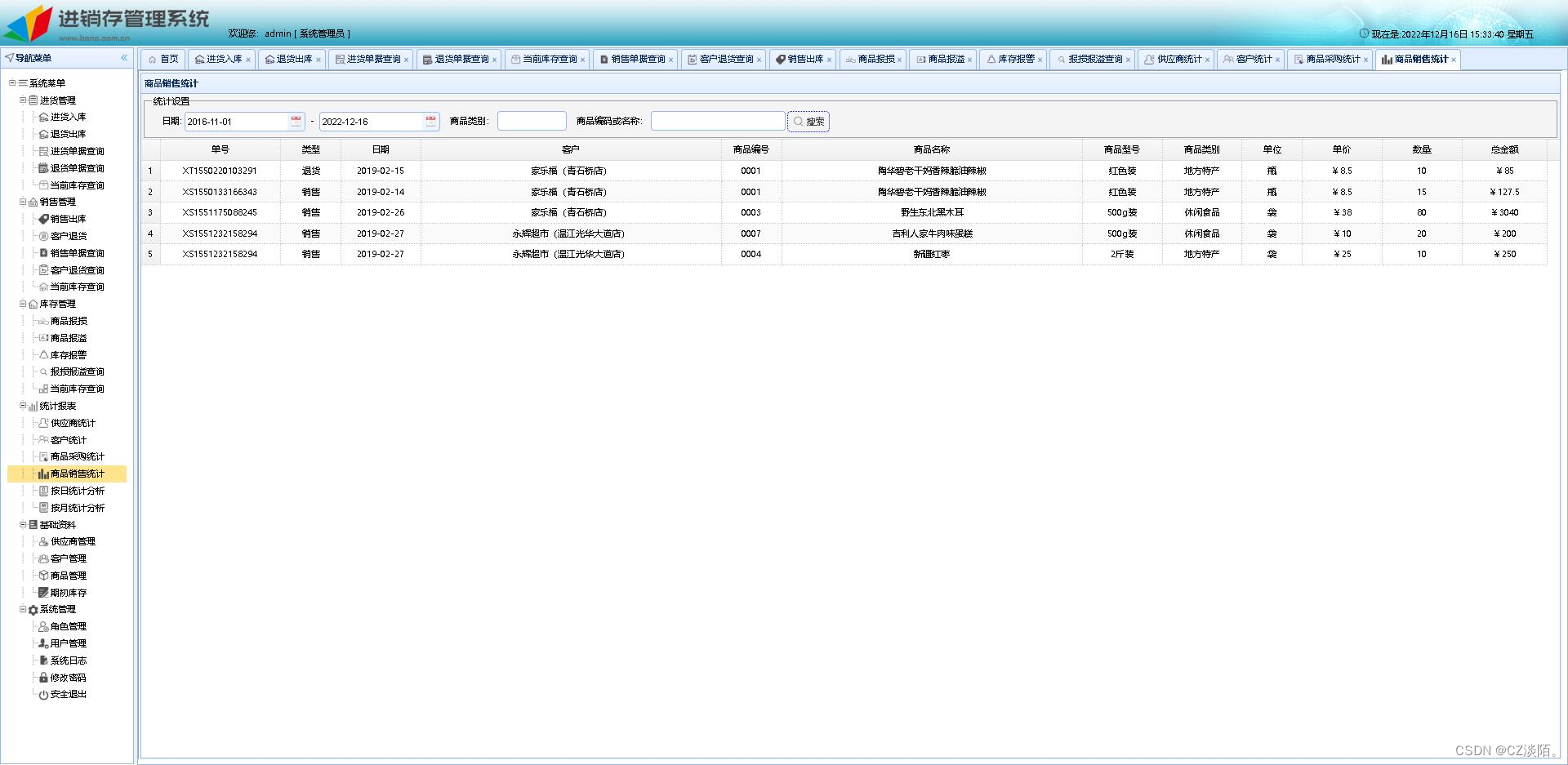Click the 安全退出 power icon
Viewport: 1568px width, 765px height.
tap(43, 695)
